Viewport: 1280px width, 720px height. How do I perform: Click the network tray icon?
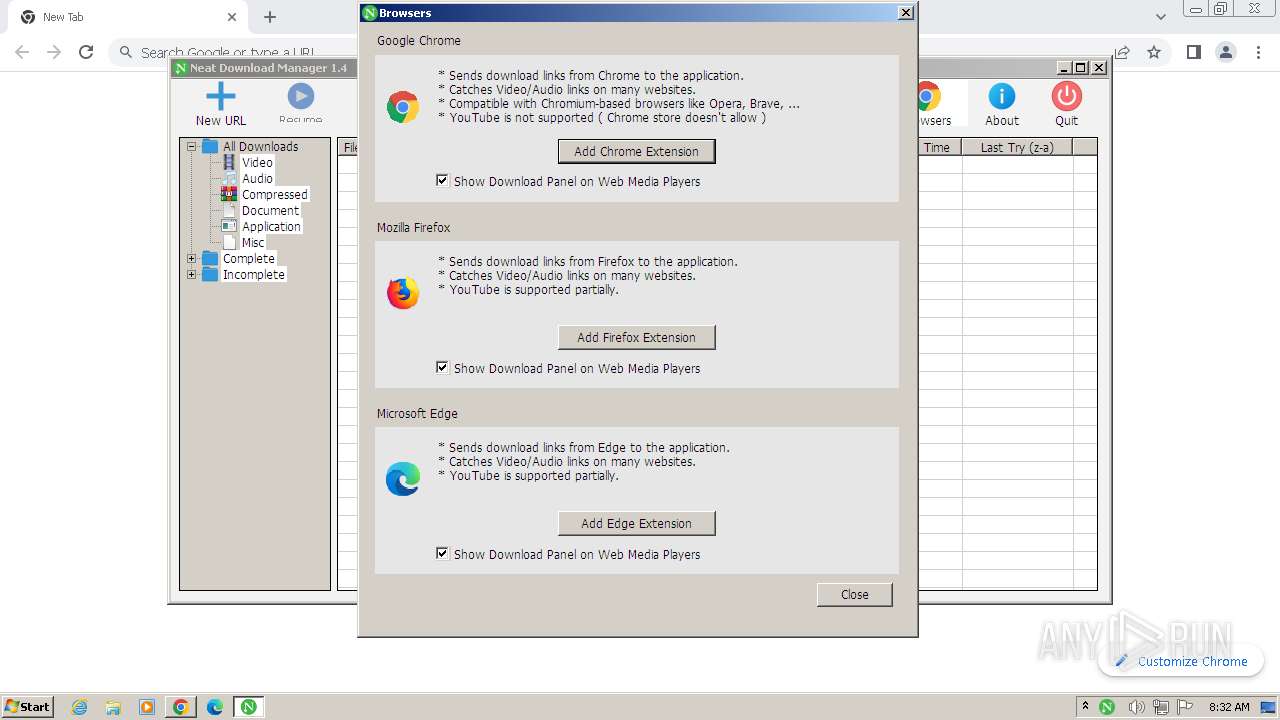pos(1160,707)
